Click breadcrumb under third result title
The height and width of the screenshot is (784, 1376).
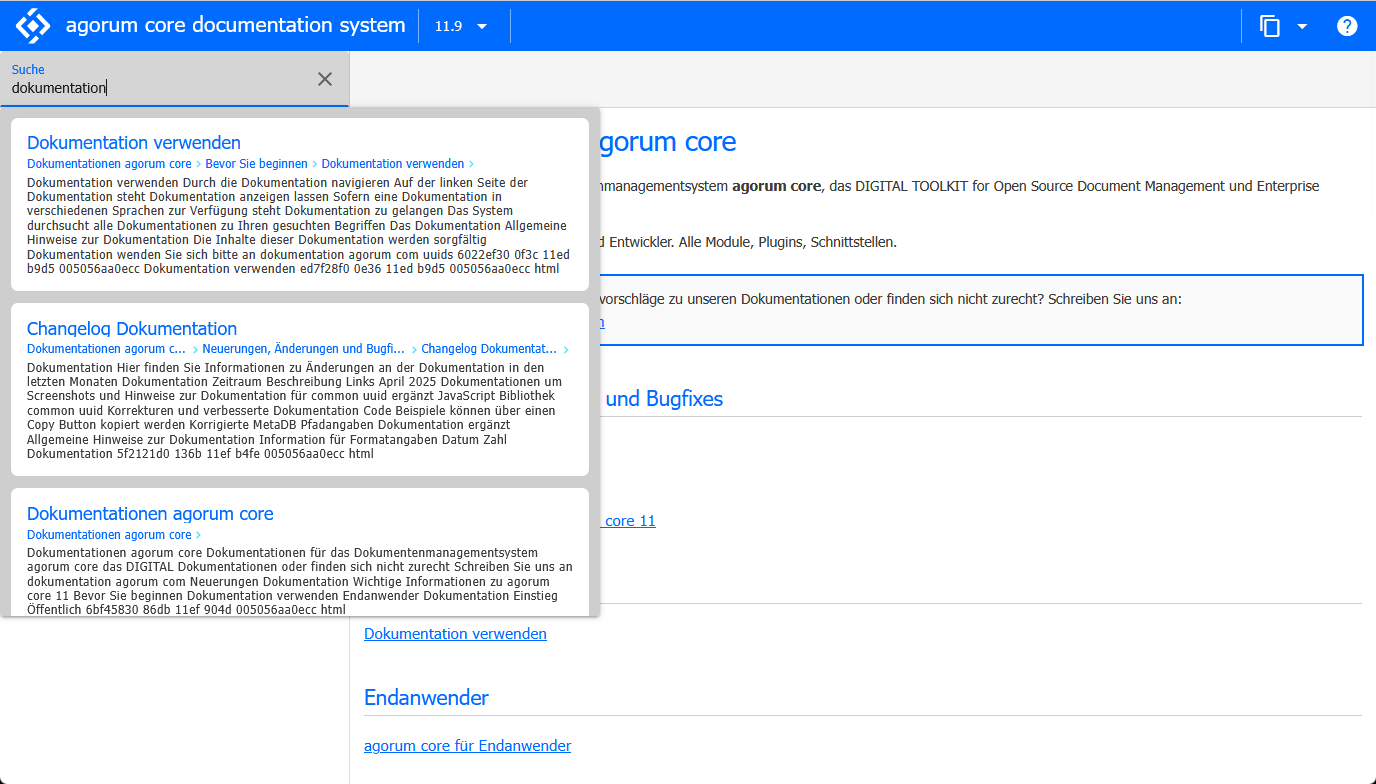[x=109, y=535]
